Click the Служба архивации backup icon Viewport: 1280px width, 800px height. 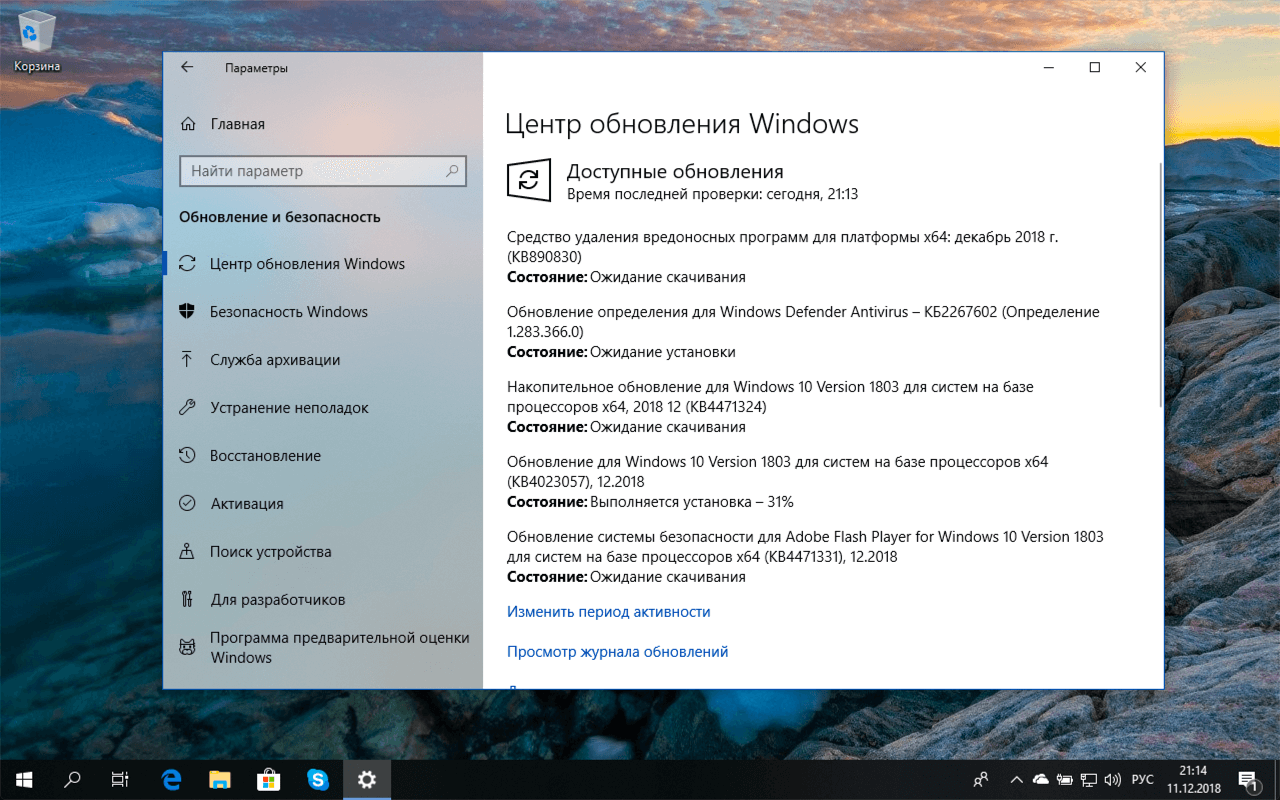pyautogui.click(x=191, y=359)
